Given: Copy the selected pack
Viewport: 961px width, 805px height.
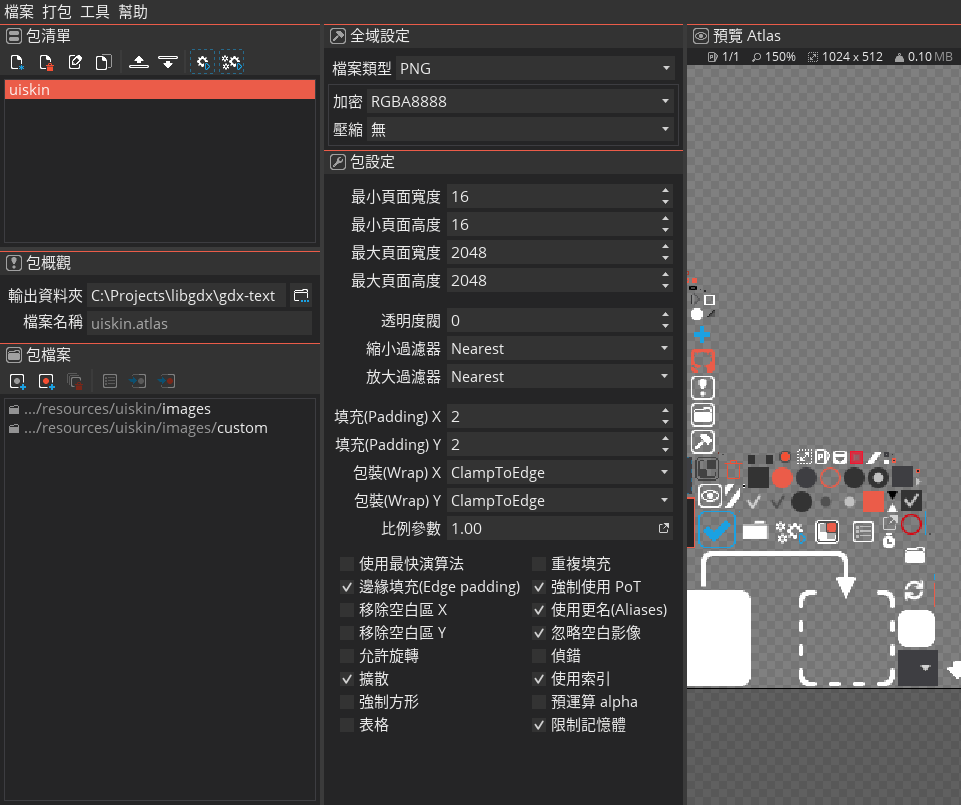Looking at the screenshot, I should coord(104,62).
